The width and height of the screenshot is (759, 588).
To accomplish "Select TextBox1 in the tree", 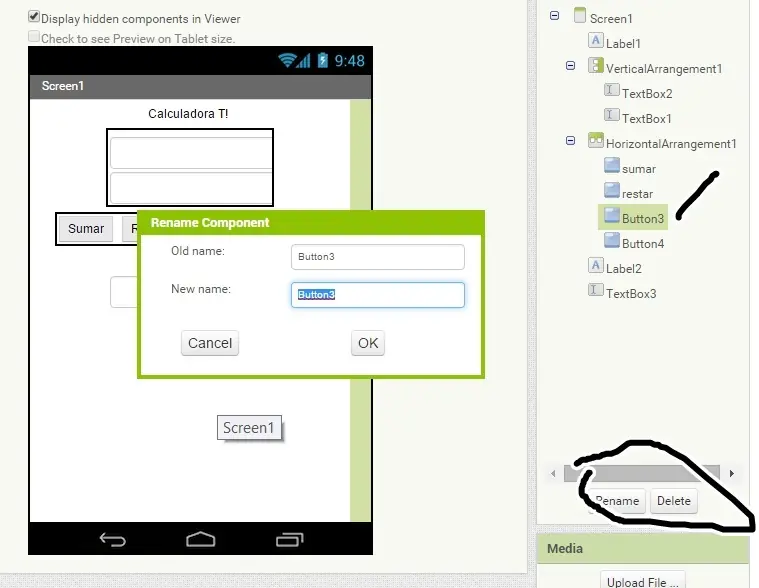I will click(x=647, y=119).
